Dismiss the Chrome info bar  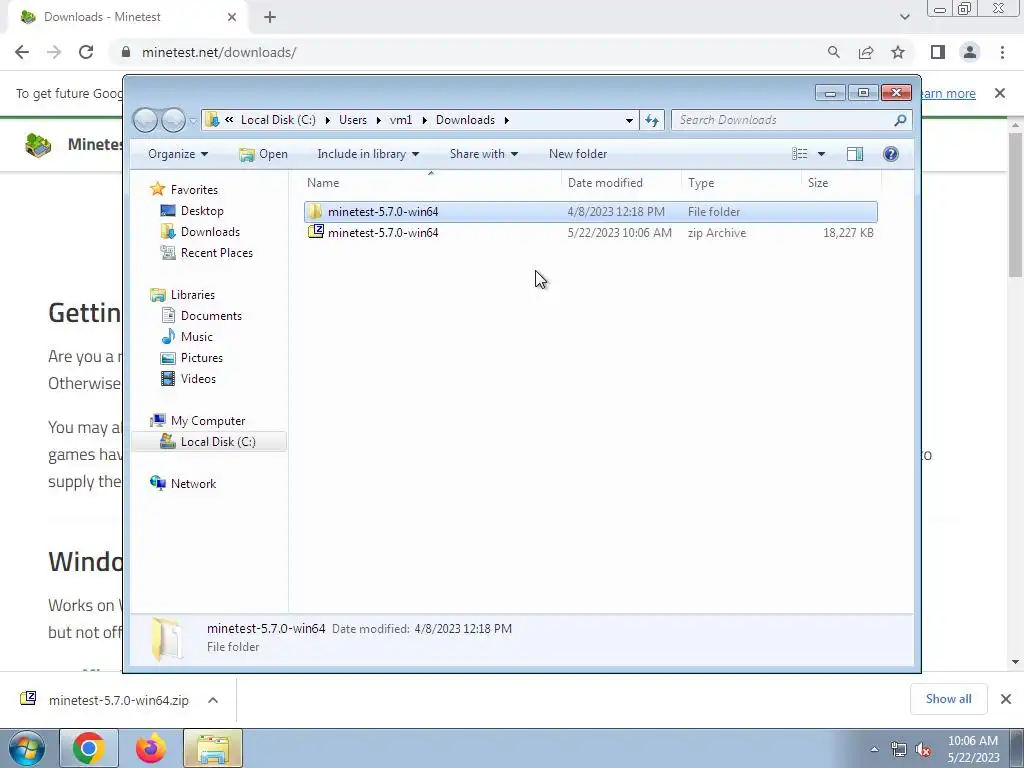1000,93
